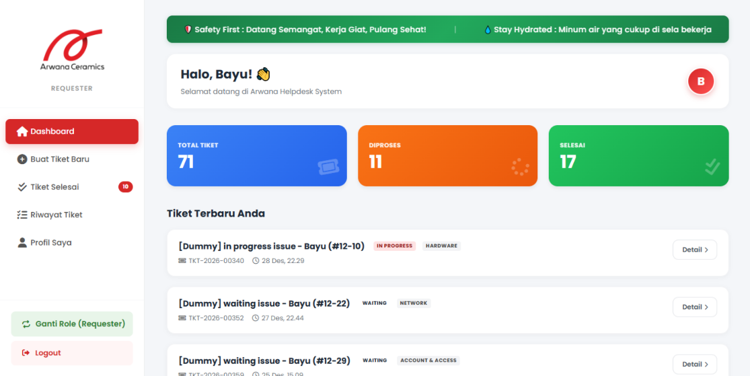
Task: Click ticket icon on Total Tiket card
Action: (x=329, y=167)
